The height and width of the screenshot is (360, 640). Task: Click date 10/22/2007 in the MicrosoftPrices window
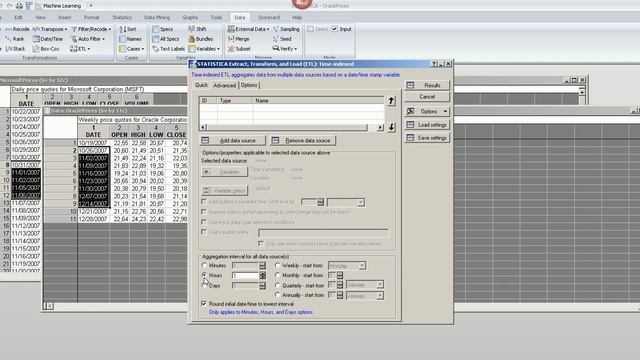coord(26,111)
